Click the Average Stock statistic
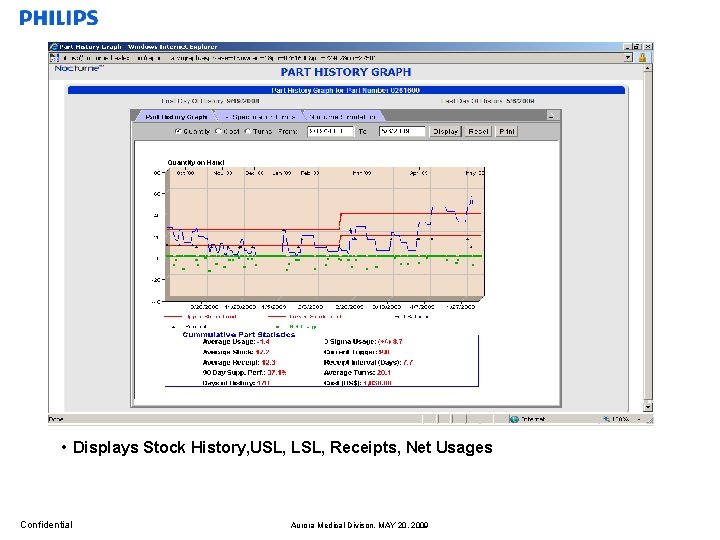The height and width of the screenshot is (540, 720). (x=236, y=352)
